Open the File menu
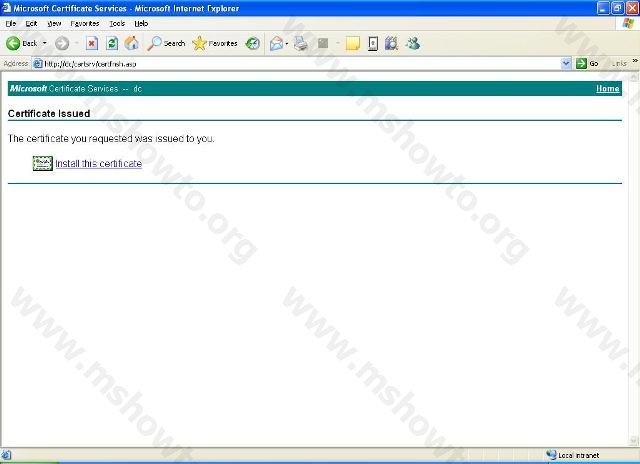 [x=11, y=24]
